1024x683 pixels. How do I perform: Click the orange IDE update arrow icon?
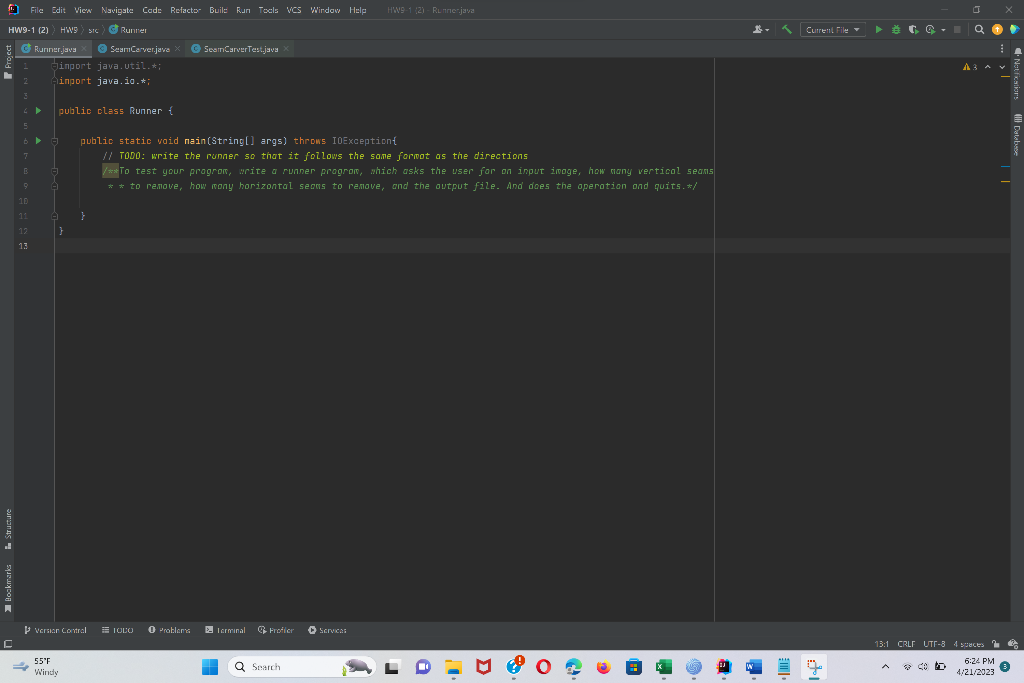pos(997,29)
